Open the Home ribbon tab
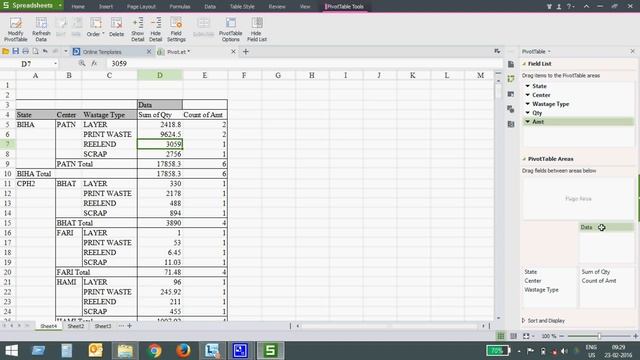 (x=78, y=7)
